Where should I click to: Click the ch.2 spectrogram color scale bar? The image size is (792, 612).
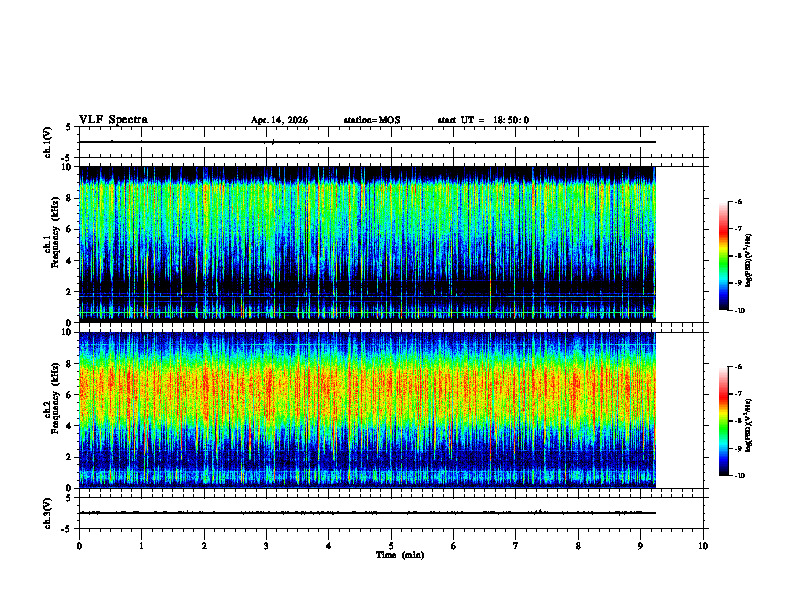pos(723,421)
